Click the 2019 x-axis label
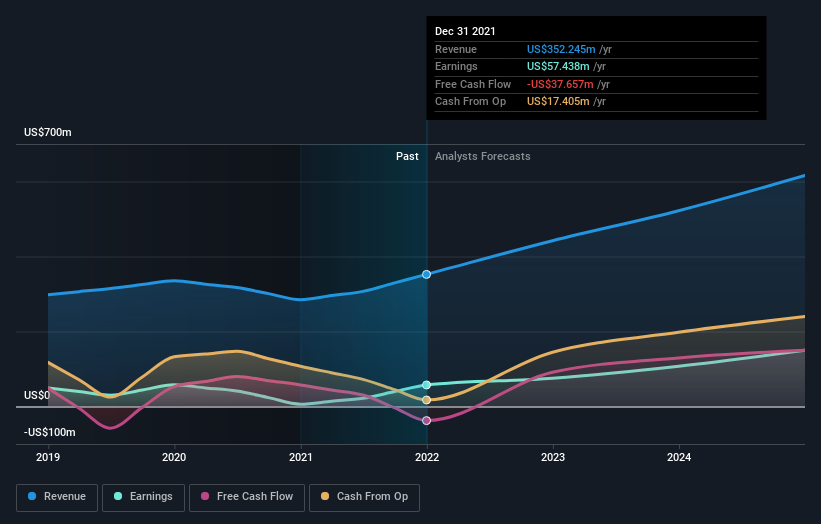This screenshot has height=524, width=821. (48, 457)
